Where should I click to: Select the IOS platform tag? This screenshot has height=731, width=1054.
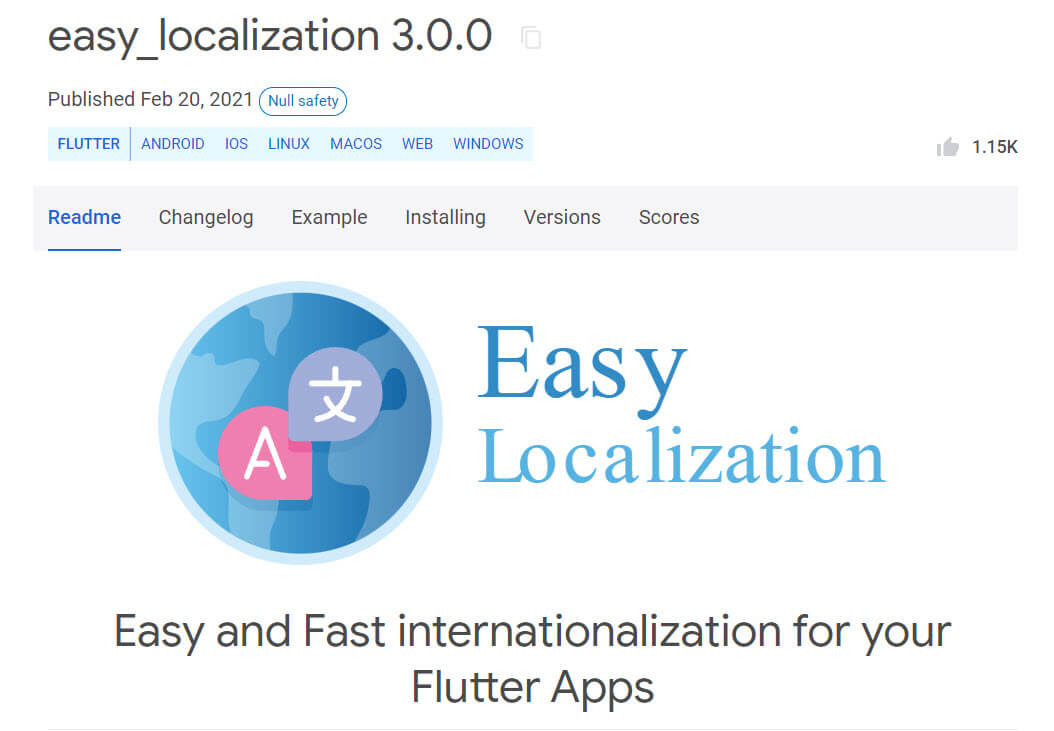(x=236, y=144)
